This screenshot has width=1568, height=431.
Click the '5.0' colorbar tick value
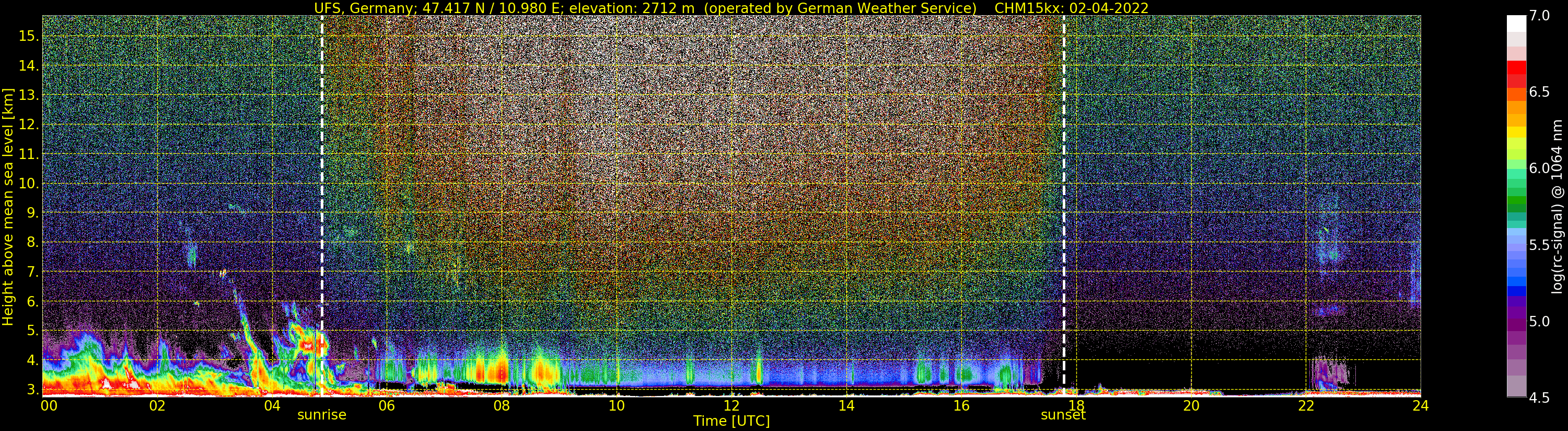(x=1539, y=321)
